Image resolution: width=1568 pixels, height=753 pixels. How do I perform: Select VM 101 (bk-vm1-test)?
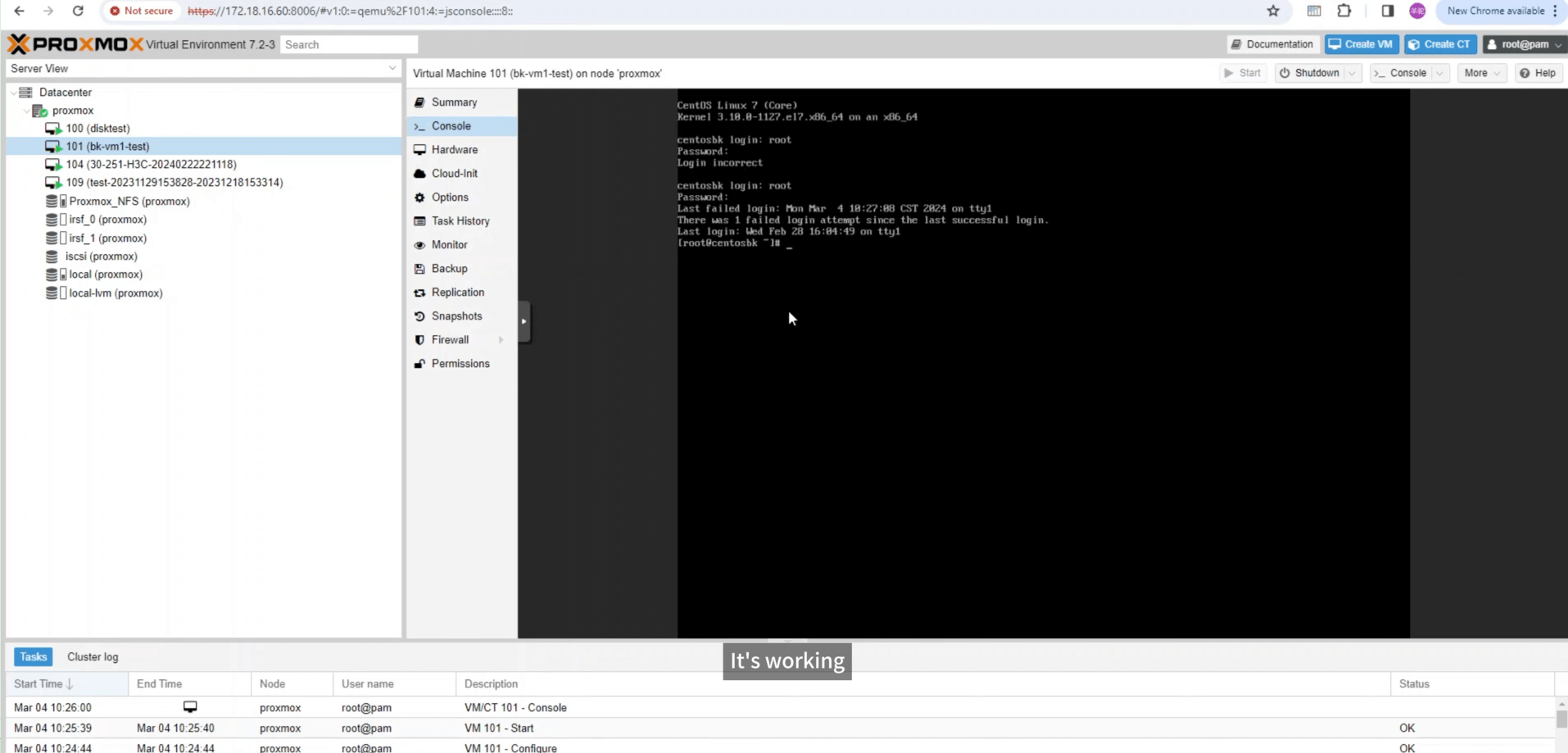coord(107,147)
